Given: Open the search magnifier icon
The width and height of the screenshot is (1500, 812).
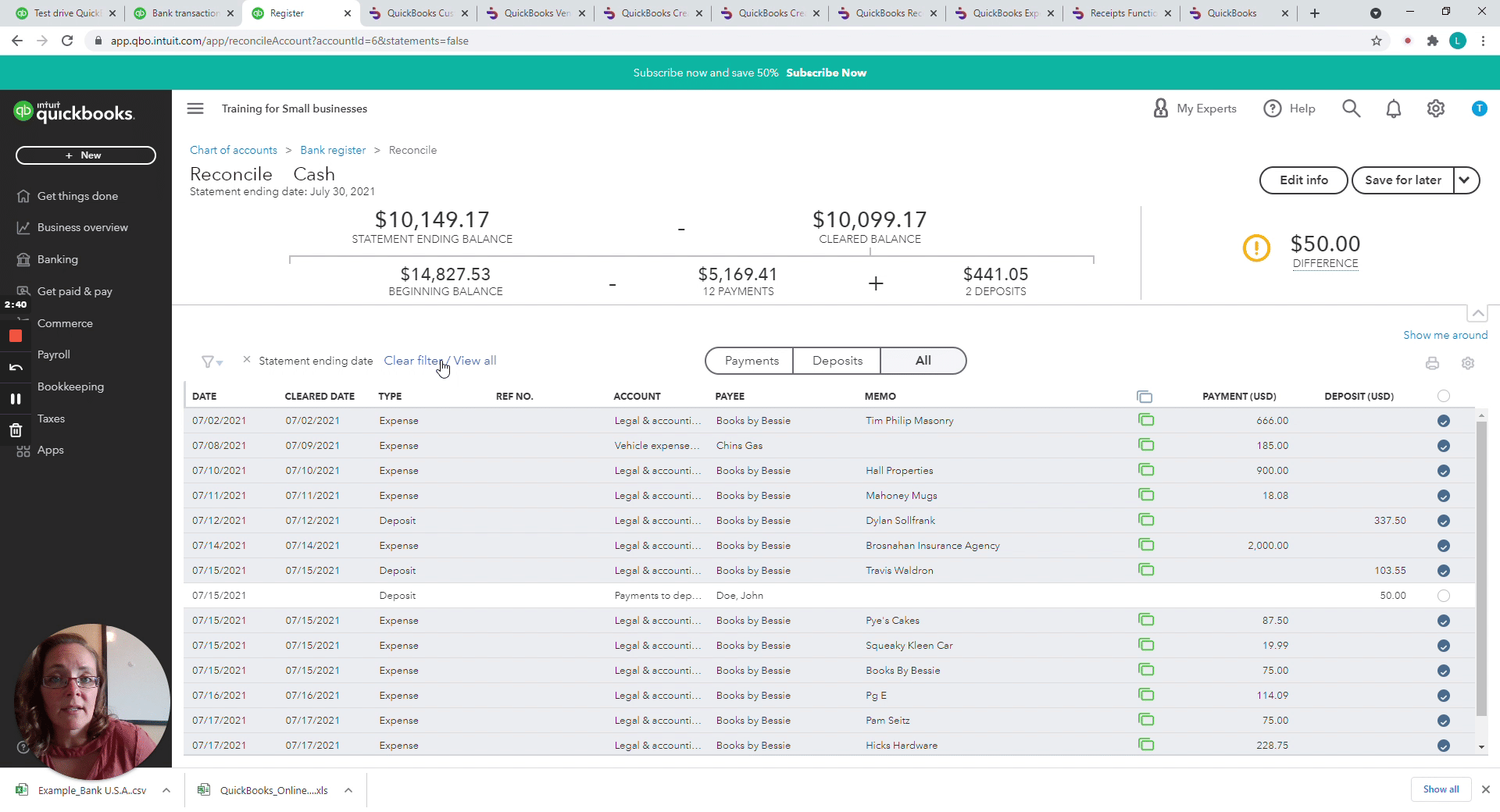Looking at the screenshot, I should (x=1351, y=109).
